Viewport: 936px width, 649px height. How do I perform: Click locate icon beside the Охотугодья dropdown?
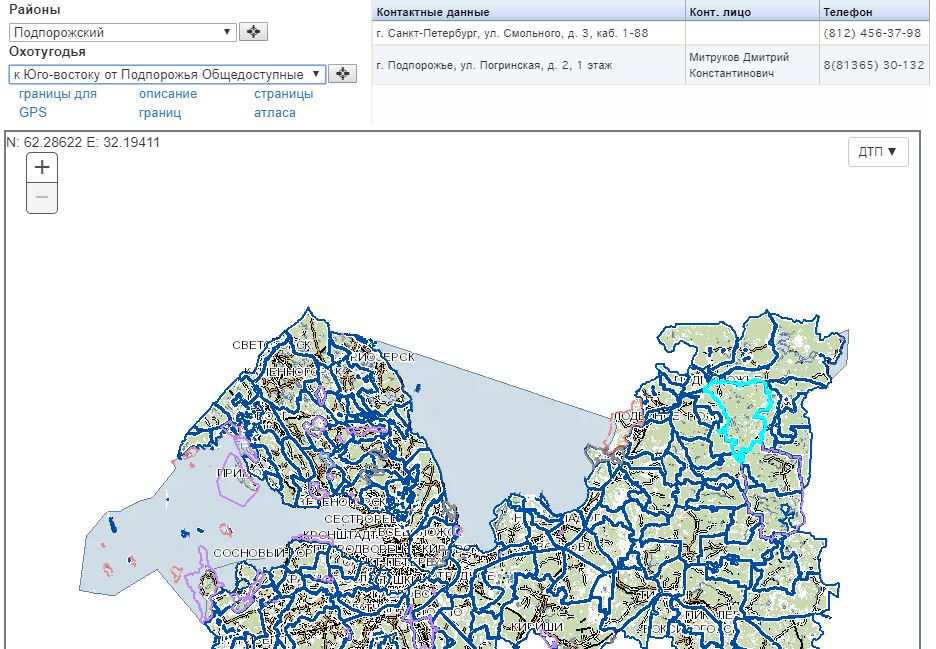343,74
